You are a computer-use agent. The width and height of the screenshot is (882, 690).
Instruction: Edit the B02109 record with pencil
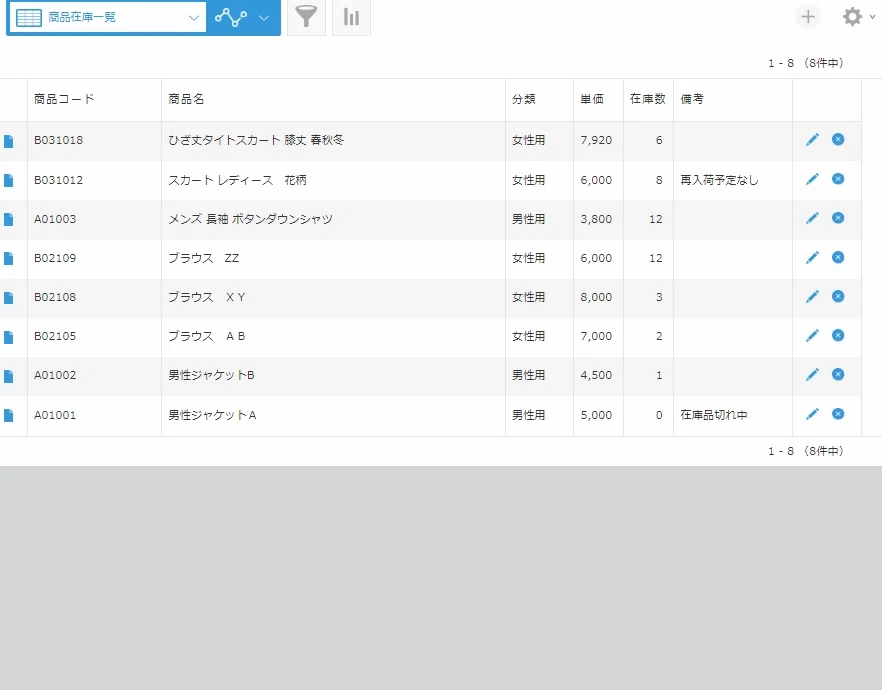[812, 257]
